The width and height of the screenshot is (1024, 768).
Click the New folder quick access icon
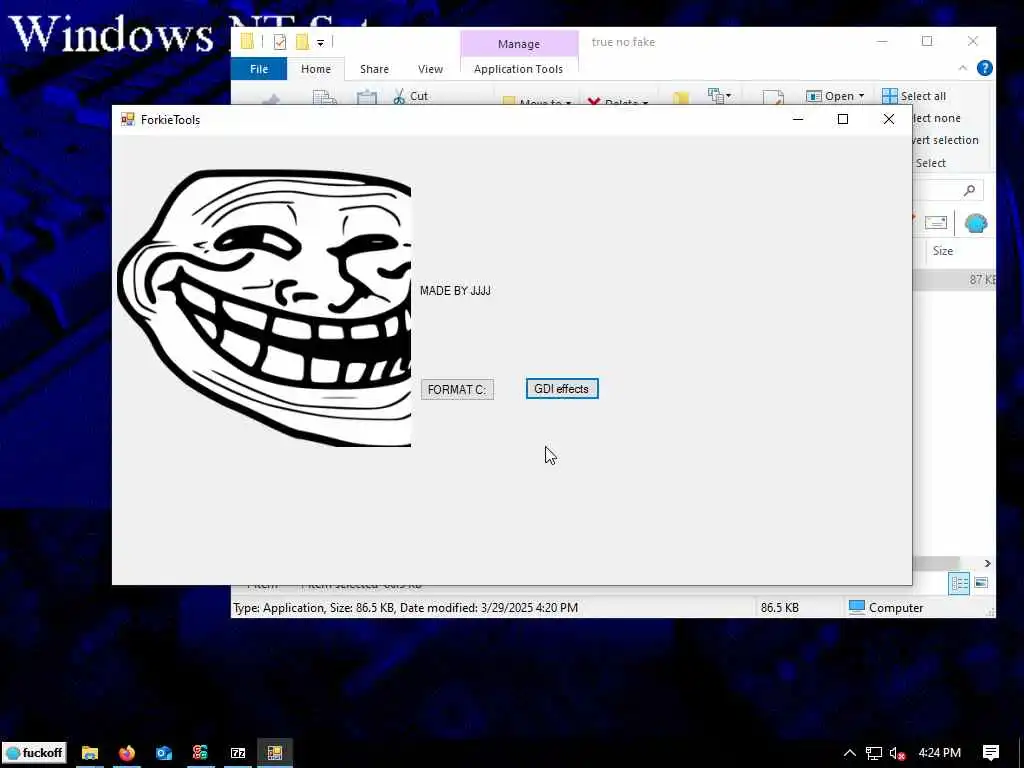(302, 42)
